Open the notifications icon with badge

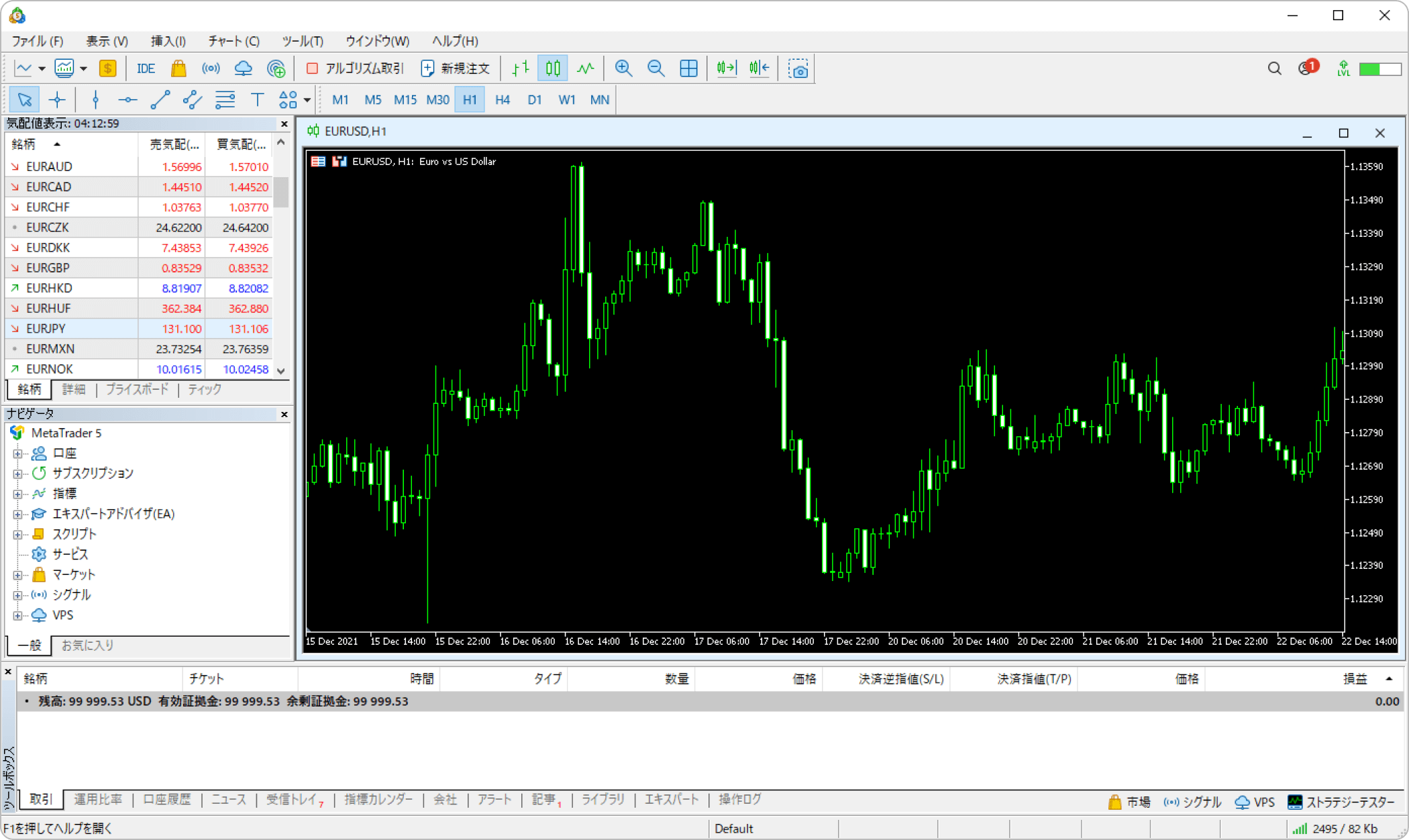pos(1308,68)
